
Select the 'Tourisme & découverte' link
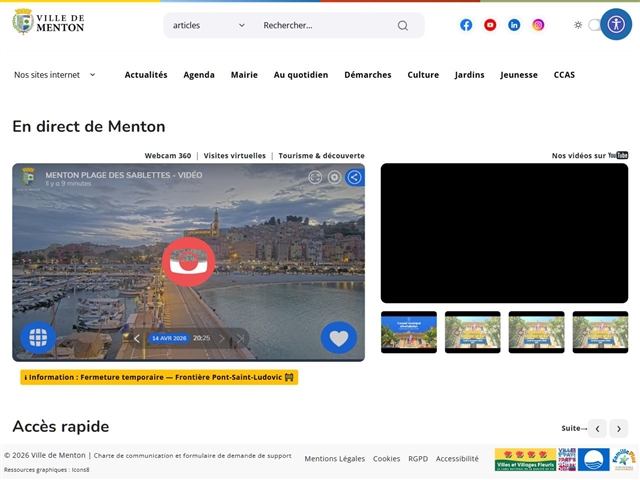(x=322, y=156)
